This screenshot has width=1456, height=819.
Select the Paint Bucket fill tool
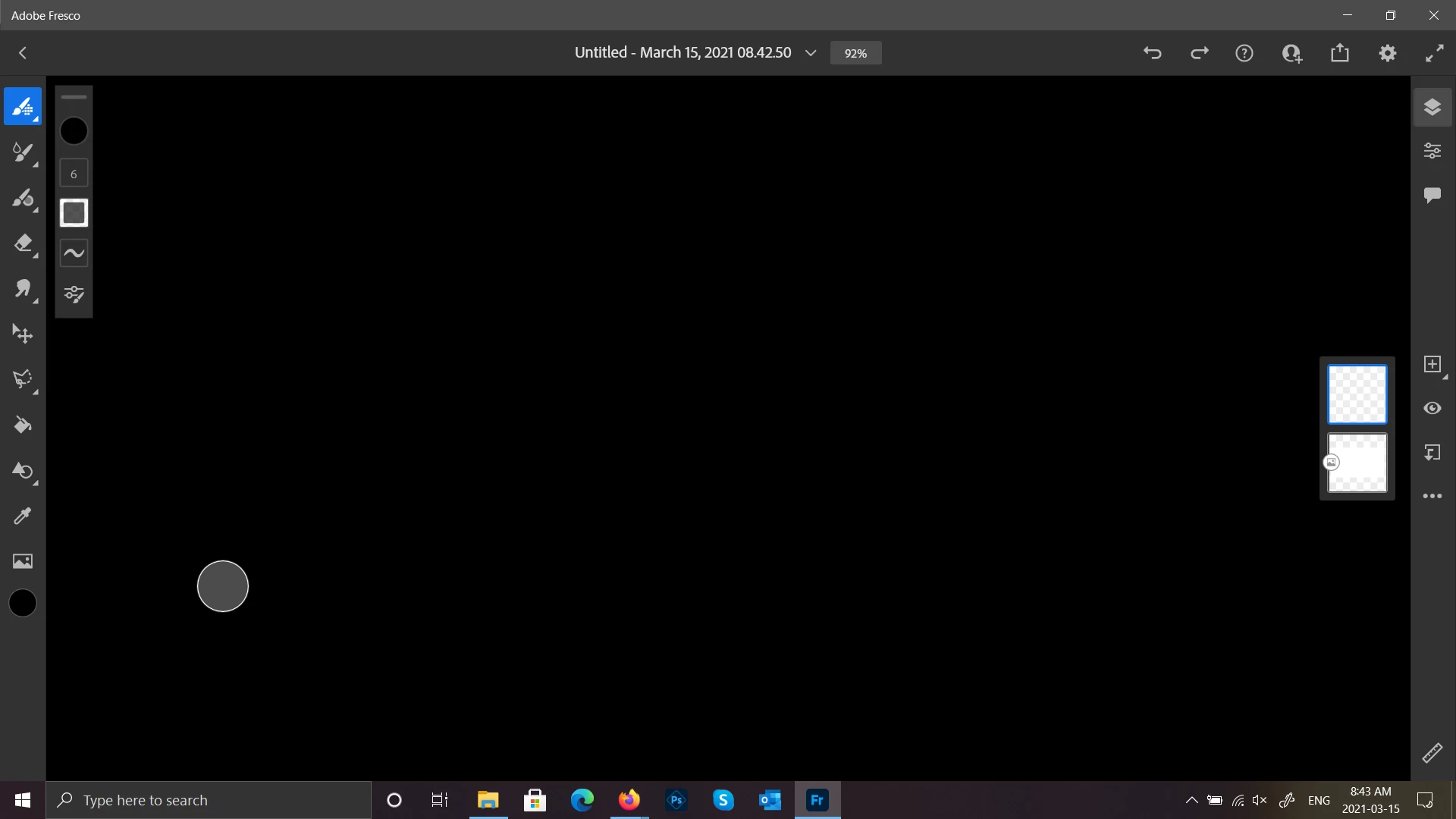pyautogui.click(x=23, y=425)
